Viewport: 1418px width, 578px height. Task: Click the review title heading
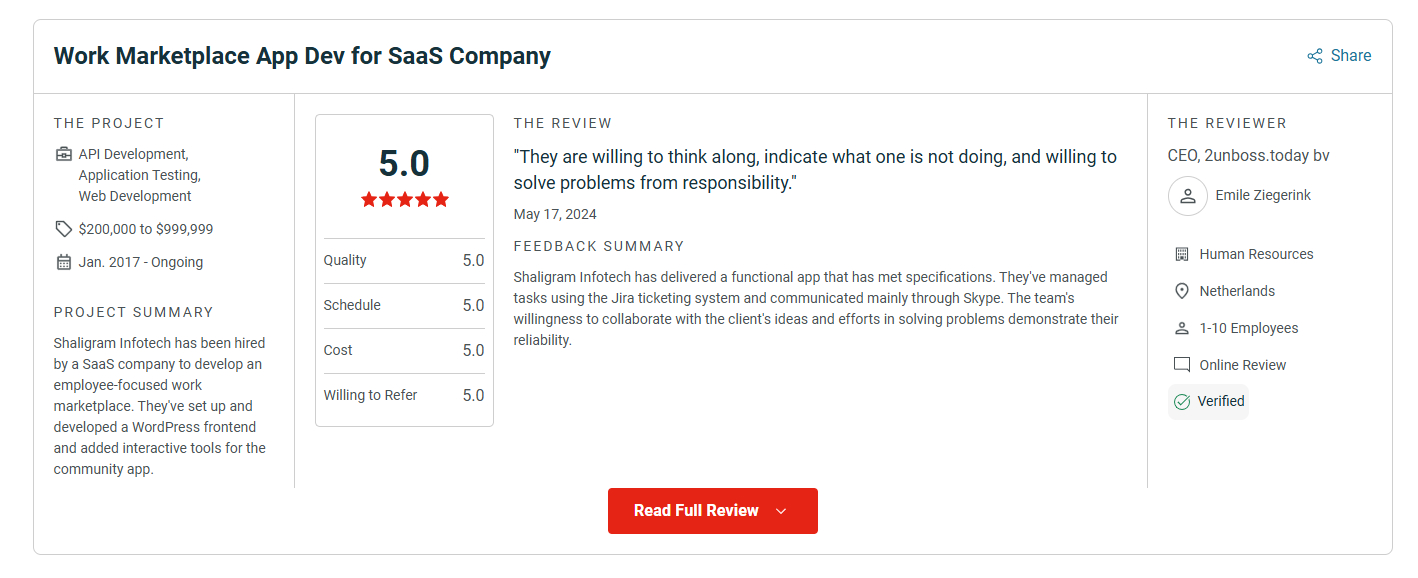[302, 56]
